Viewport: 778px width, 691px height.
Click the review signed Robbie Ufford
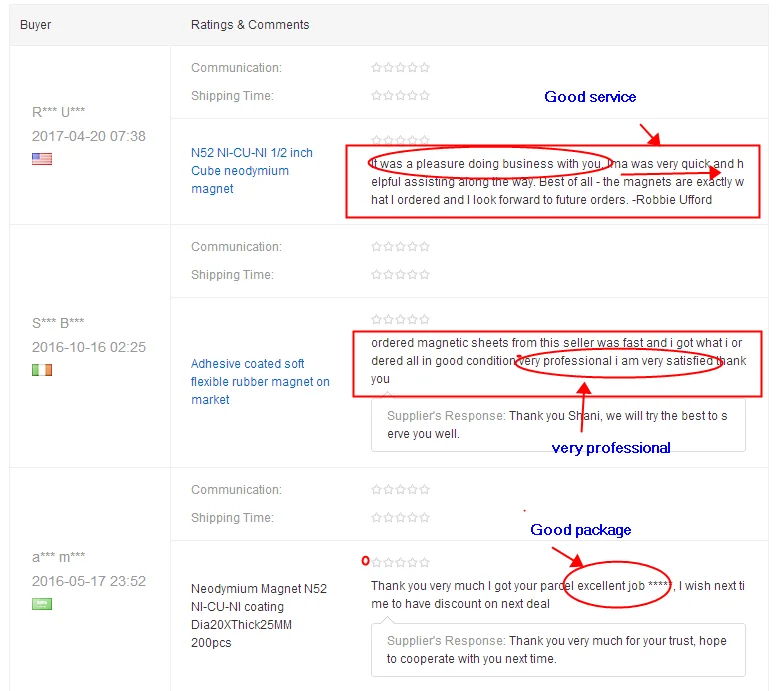point(558,182)
